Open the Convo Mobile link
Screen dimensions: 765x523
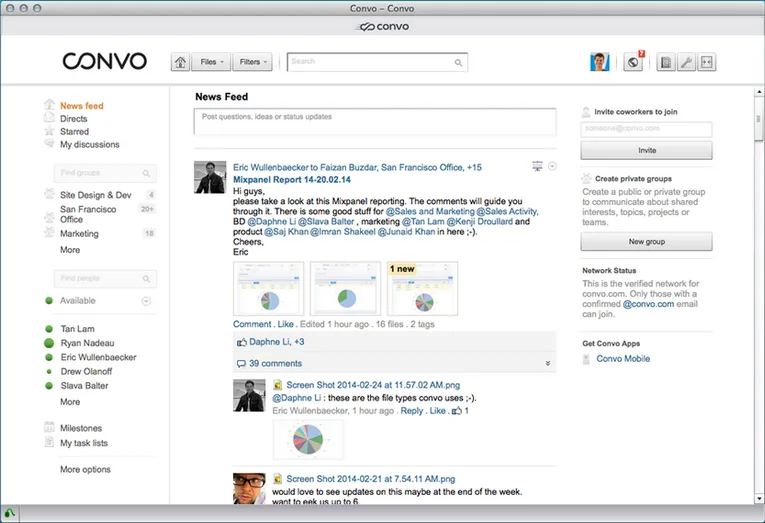[x=623, y=359]
